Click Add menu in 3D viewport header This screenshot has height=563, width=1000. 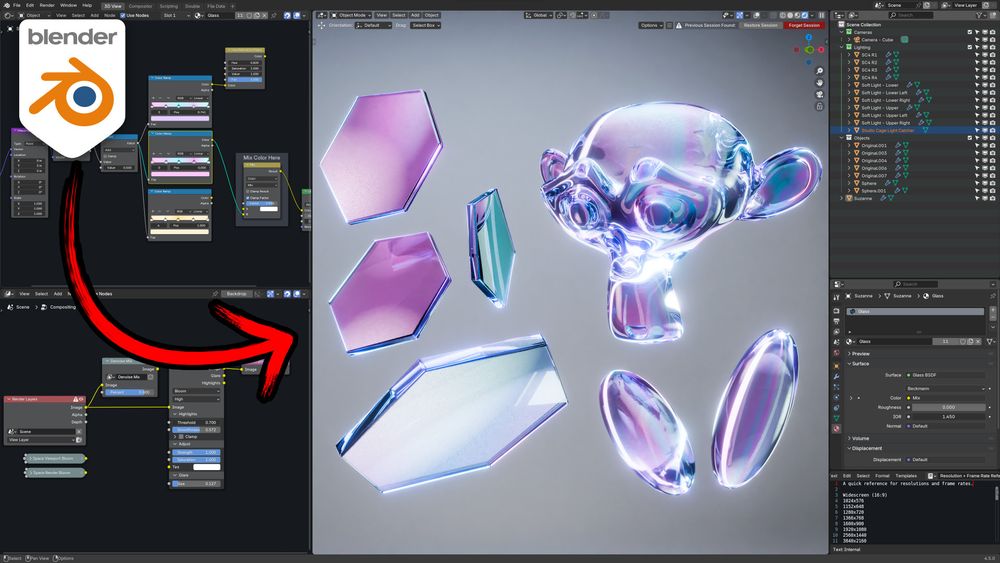point(415,15)
